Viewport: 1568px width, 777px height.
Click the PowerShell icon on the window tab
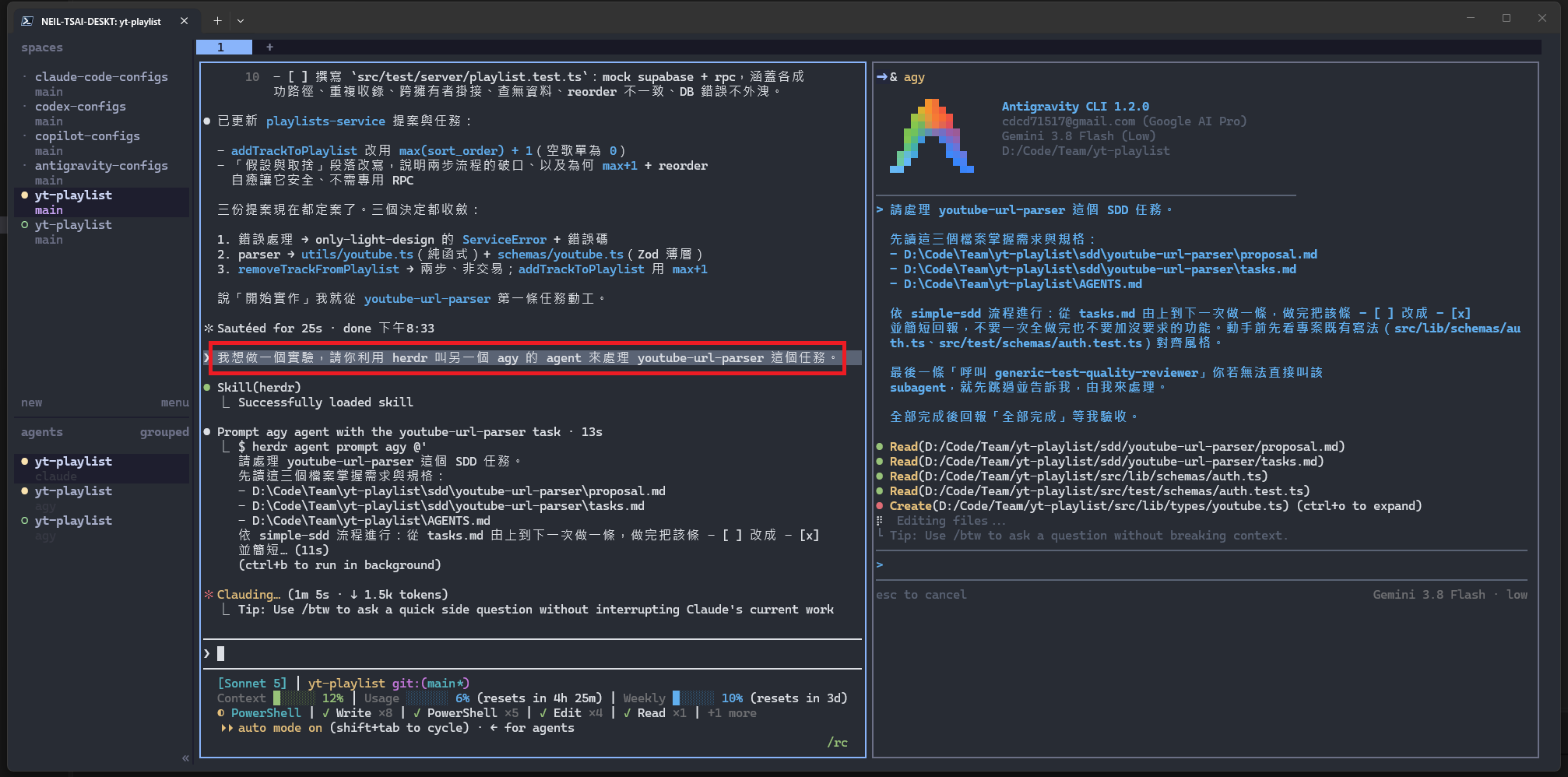pyautogui.click(x=27, y=21)
